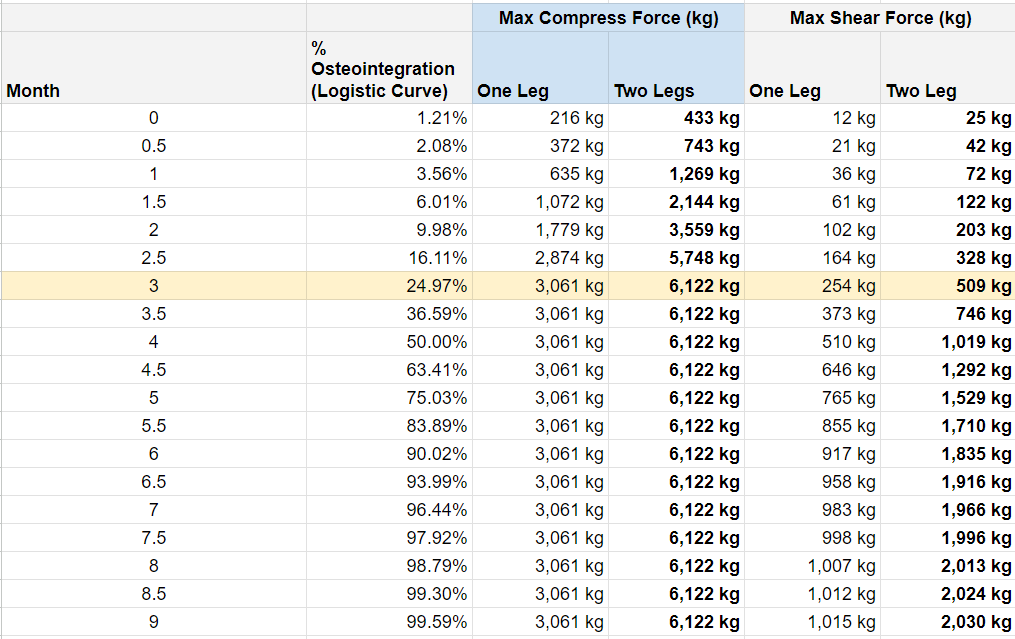The width and height of the screenshot is (1015, 639).
Task: Click the Max Compress Force (kg) header cell
Action: pyautogui.click(x=608, y=18)
